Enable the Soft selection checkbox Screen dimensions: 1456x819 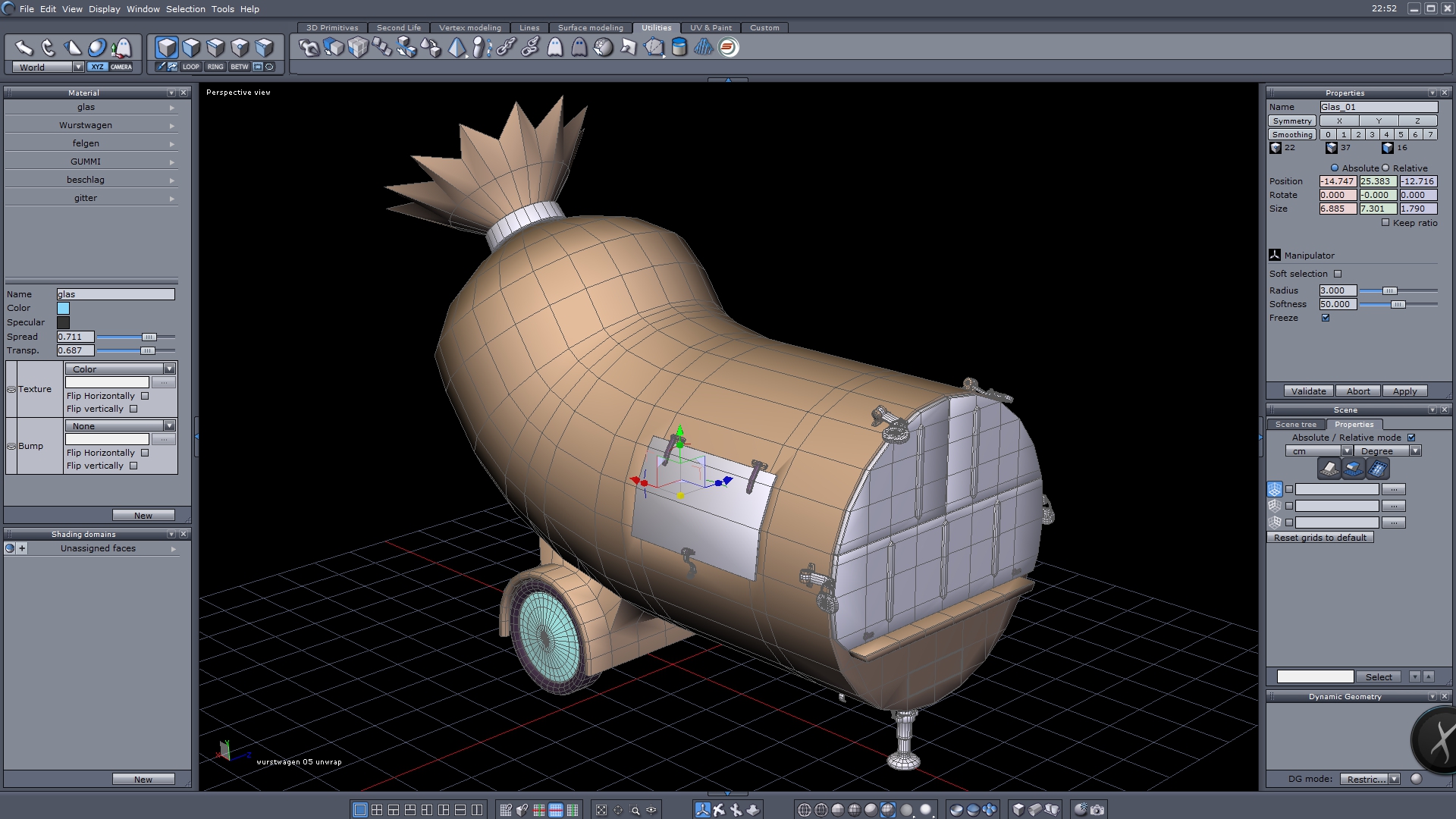1338,274
